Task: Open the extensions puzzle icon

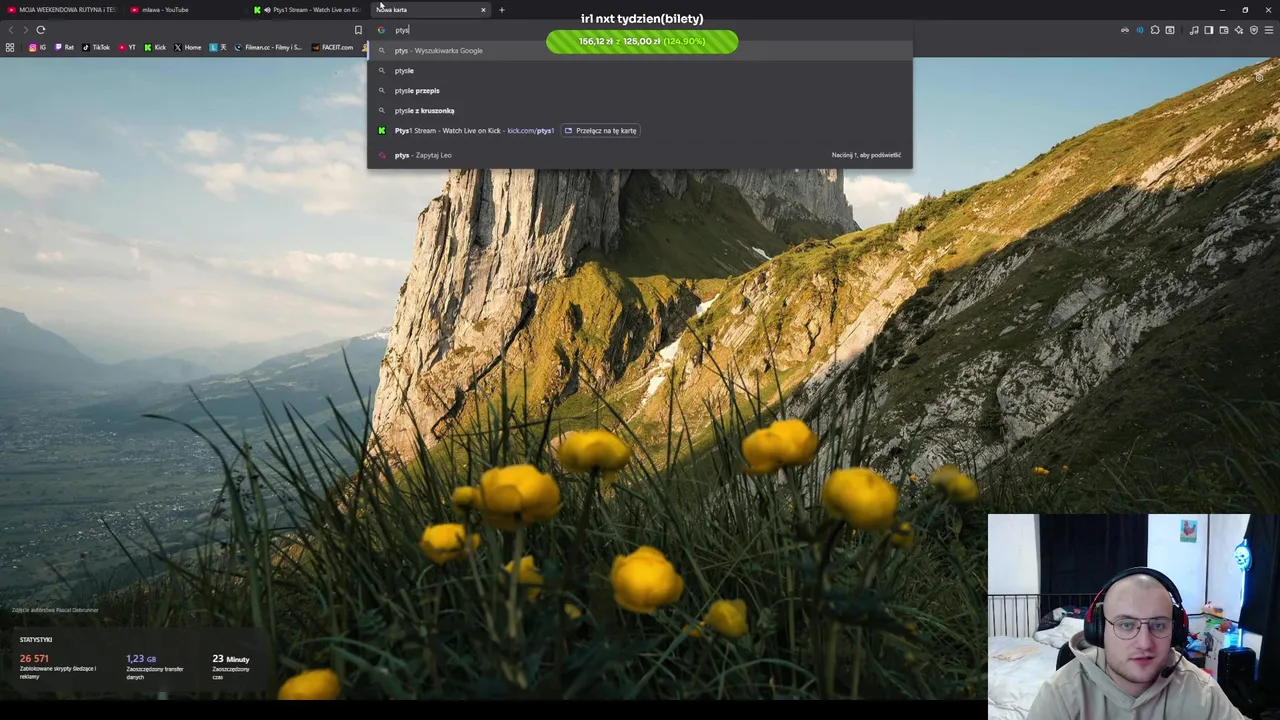Action: tap(1155, 30)
